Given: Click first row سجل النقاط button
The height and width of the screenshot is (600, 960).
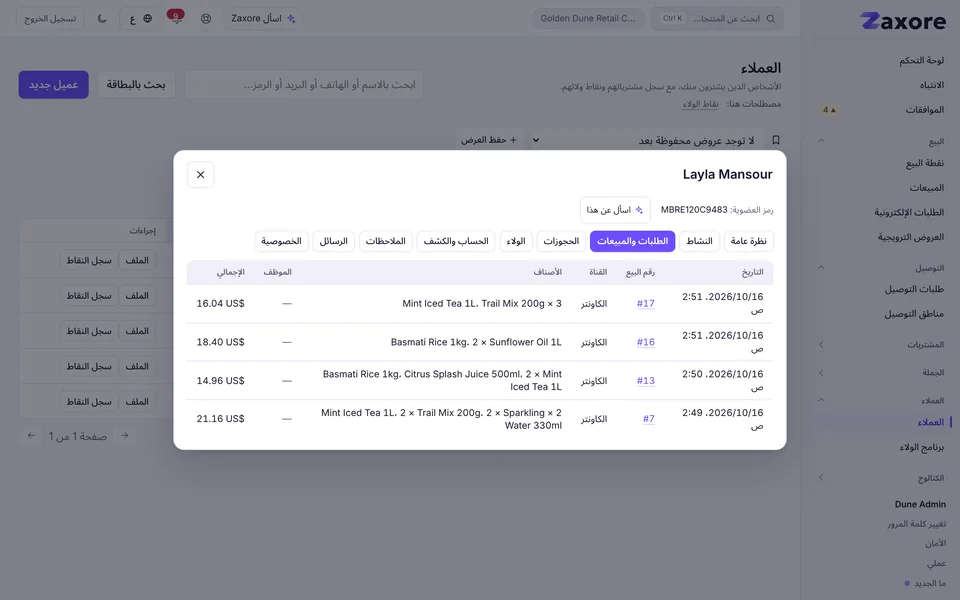Looking at the screenshot, I should point(89,260).
